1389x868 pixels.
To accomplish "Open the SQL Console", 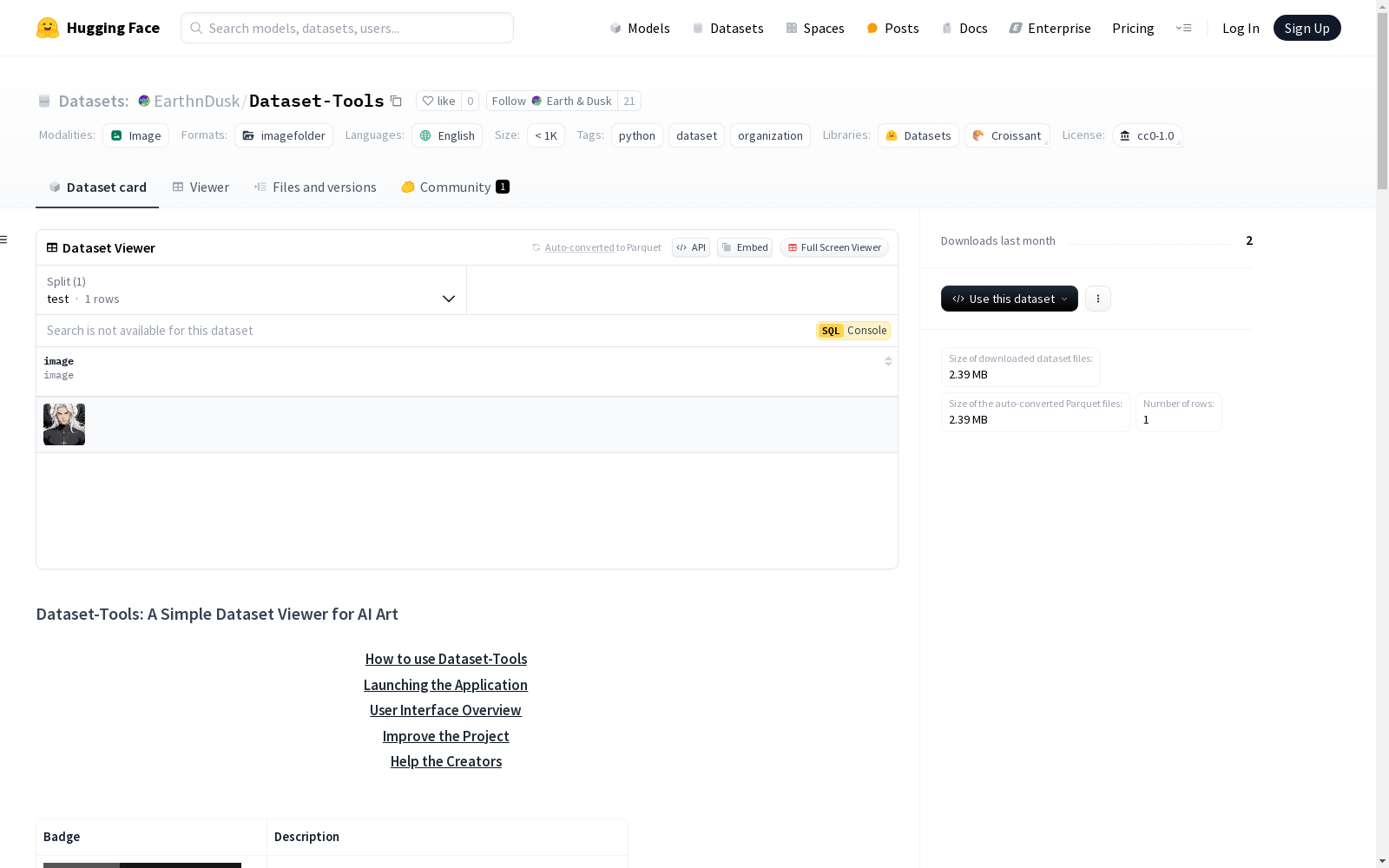I will [853, 331].
